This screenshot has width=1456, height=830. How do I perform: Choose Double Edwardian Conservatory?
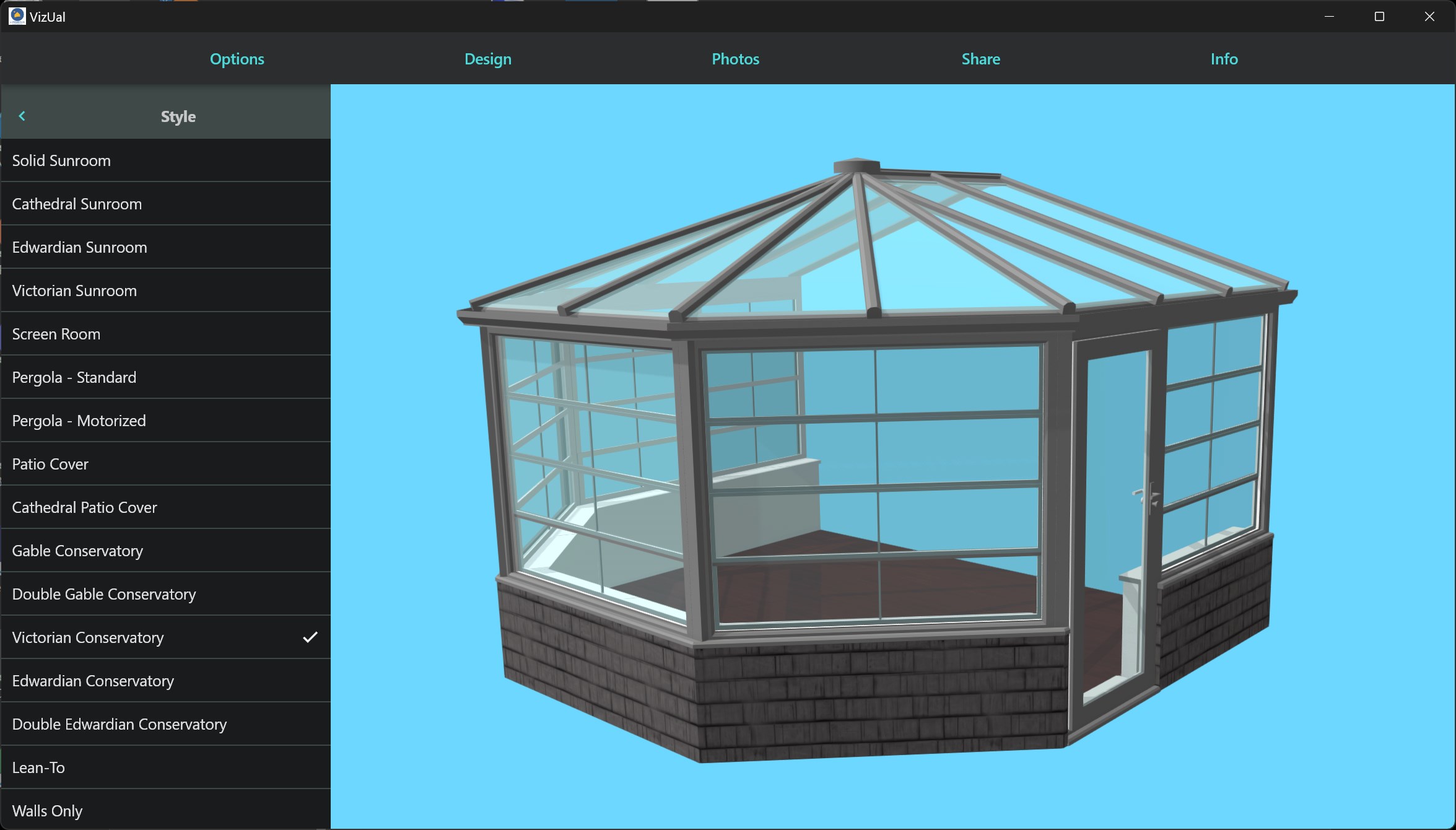tap(165, 724)
